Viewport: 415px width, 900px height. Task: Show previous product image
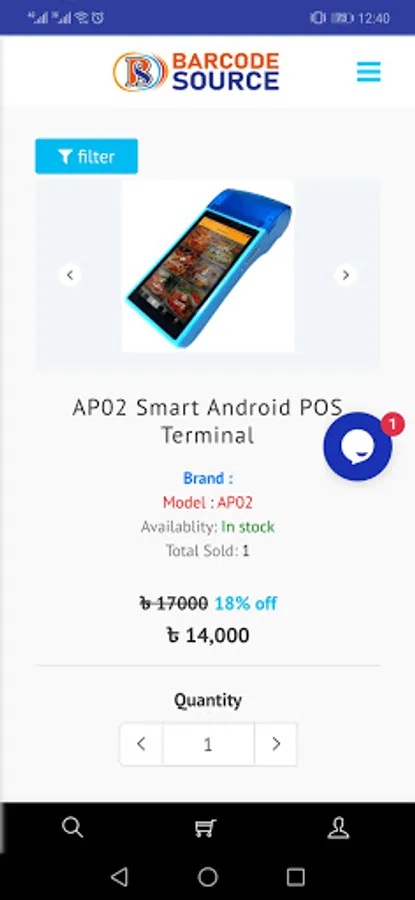coord(69,275)
